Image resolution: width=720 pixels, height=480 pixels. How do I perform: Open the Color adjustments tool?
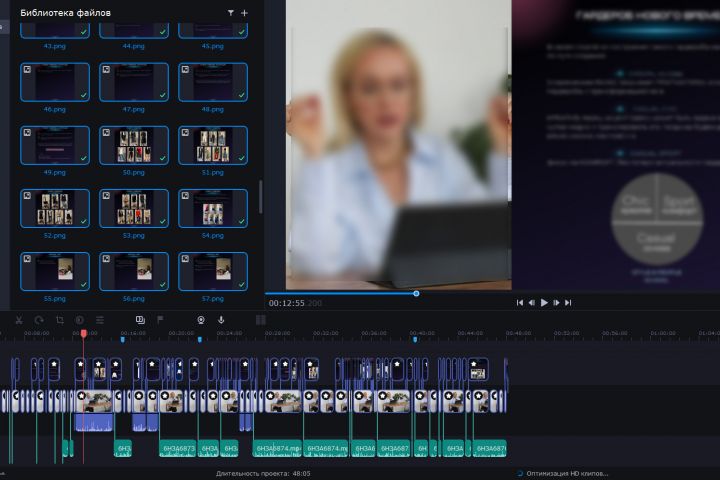point(79,320)
